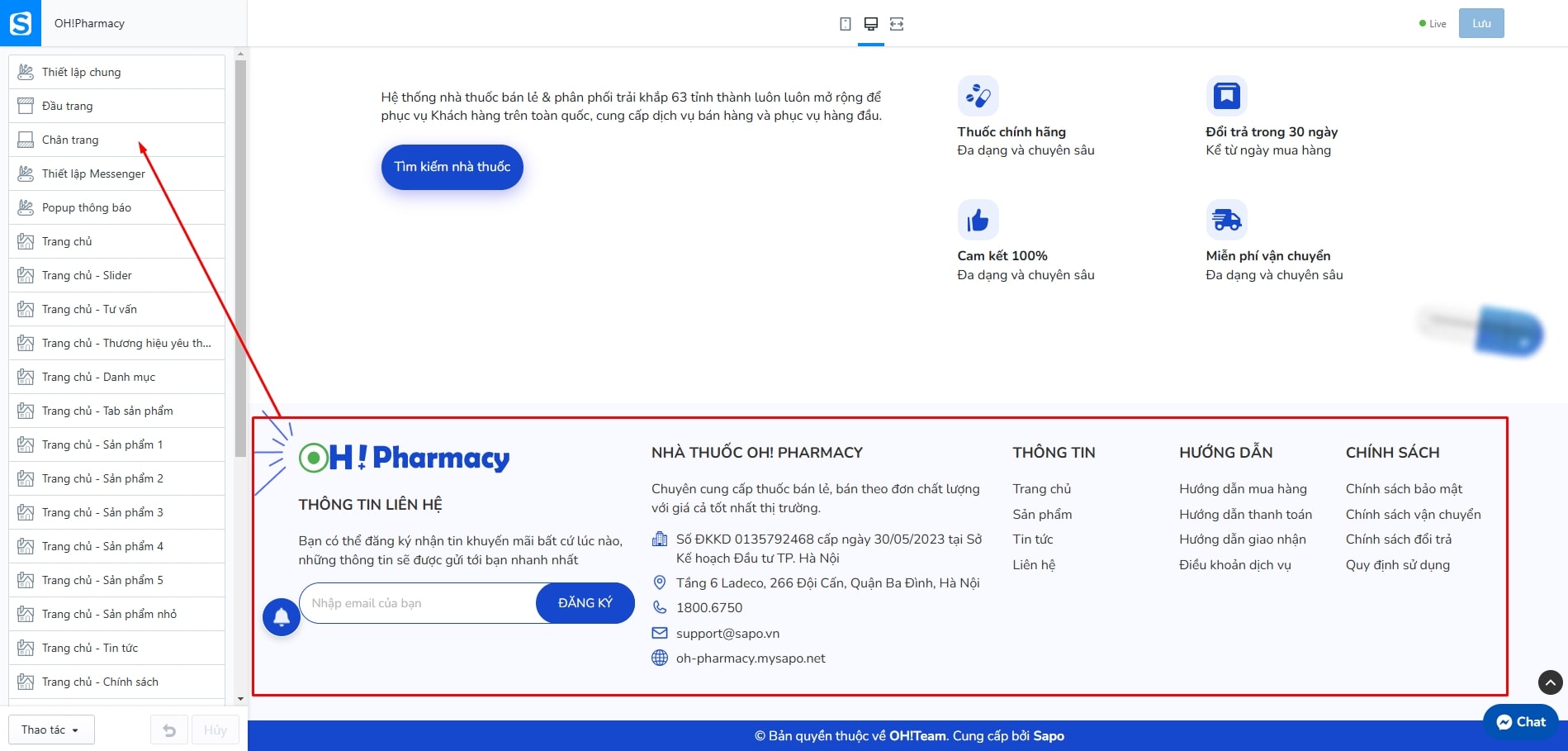Click the scroll-to-top arrow icon
The image size is (1568, 751).
coord(1550,682)
